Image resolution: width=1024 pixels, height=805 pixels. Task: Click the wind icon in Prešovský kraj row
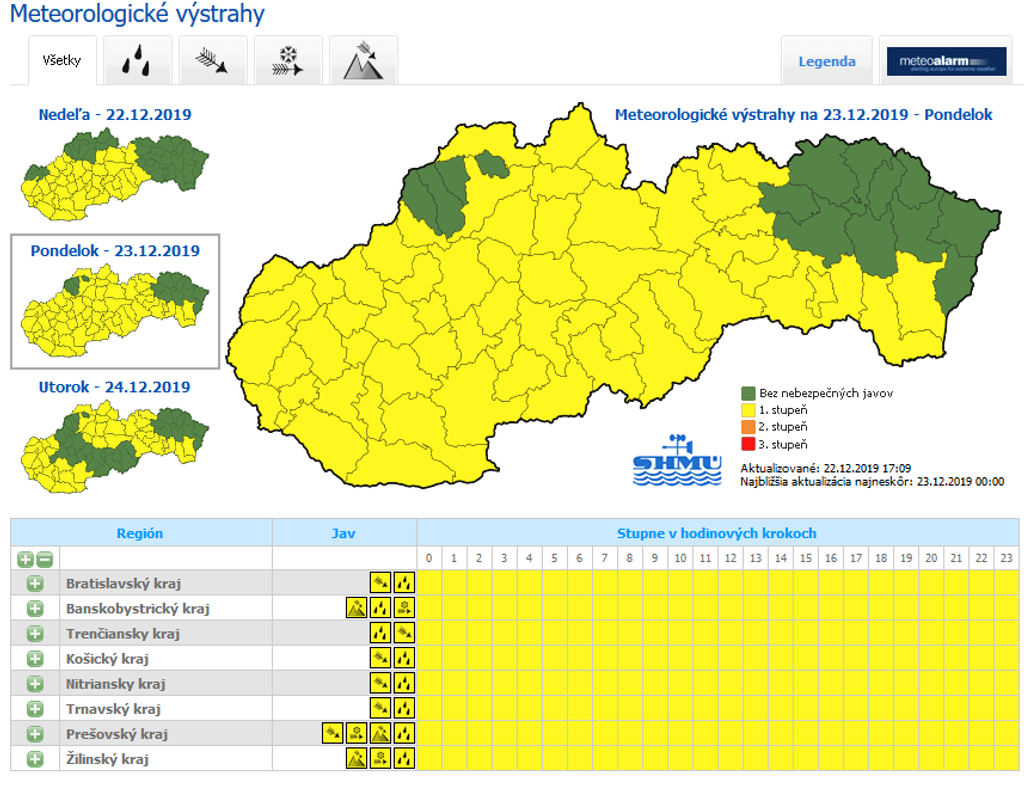[x=332, y=734]
